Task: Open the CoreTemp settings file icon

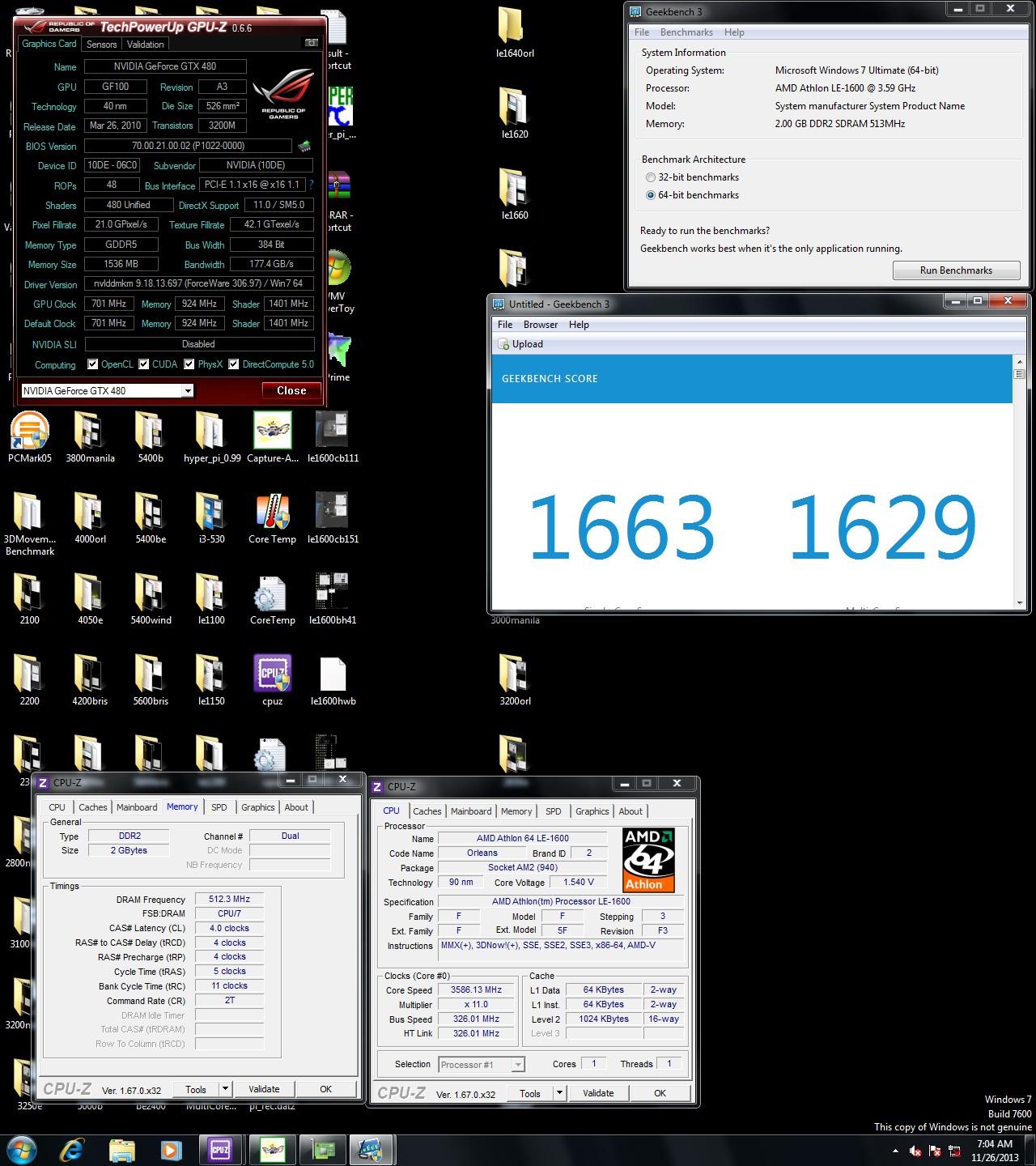Action: tap(273, 599)
